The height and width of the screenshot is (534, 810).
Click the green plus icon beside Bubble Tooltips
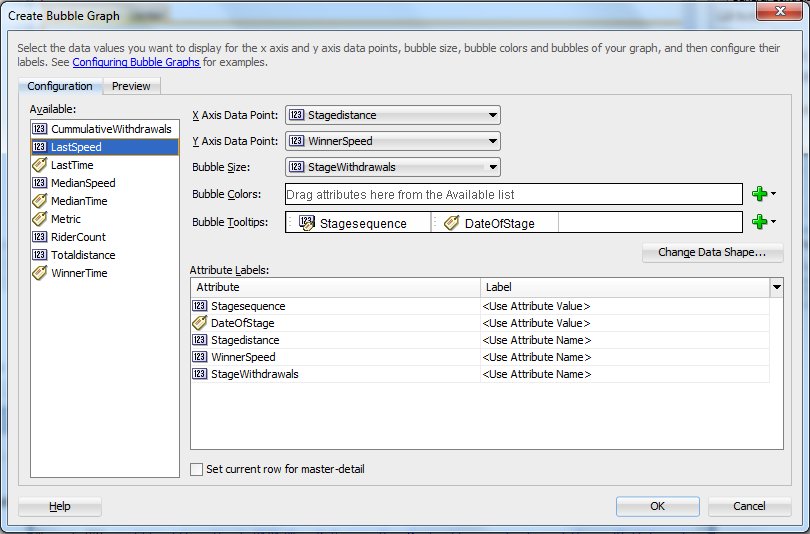click(x=759, y=222)
